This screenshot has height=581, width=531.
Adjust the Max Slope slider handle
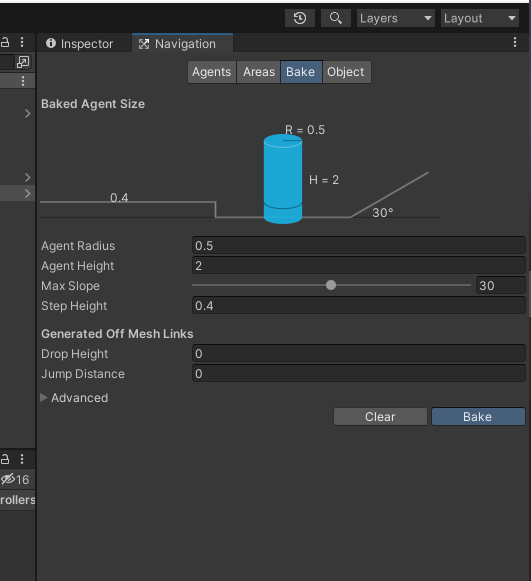pos(331,285)
